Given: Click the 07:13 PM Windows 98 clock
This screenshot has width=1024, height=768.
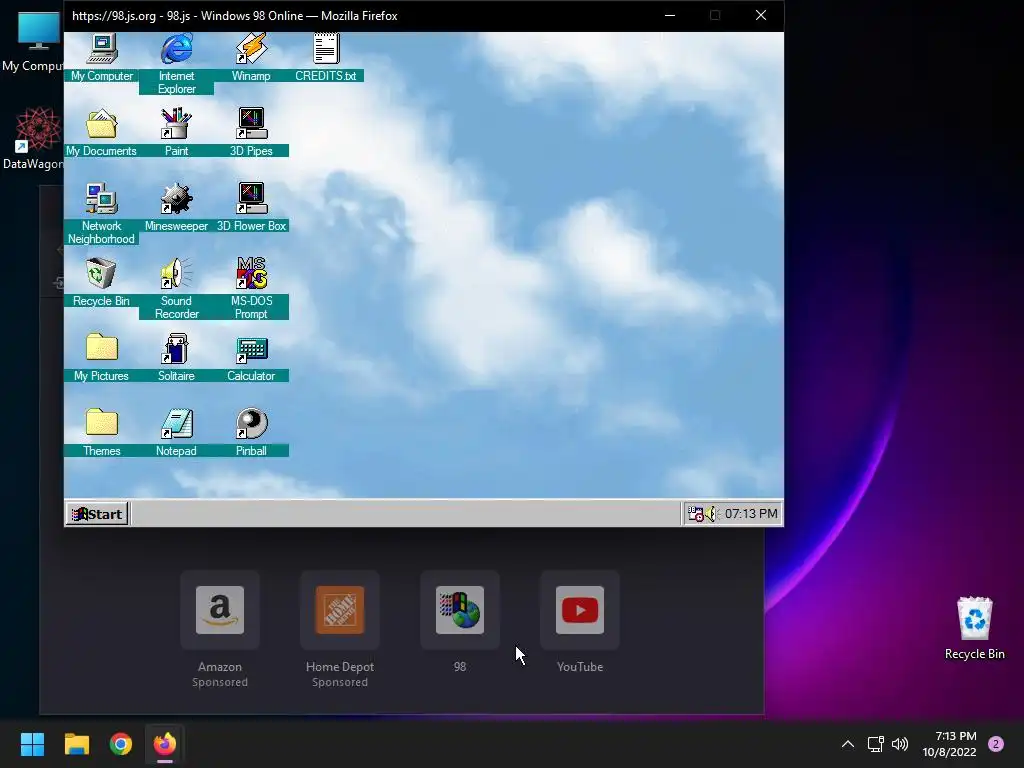Looking at the screenshot, I should click(751, 514).
